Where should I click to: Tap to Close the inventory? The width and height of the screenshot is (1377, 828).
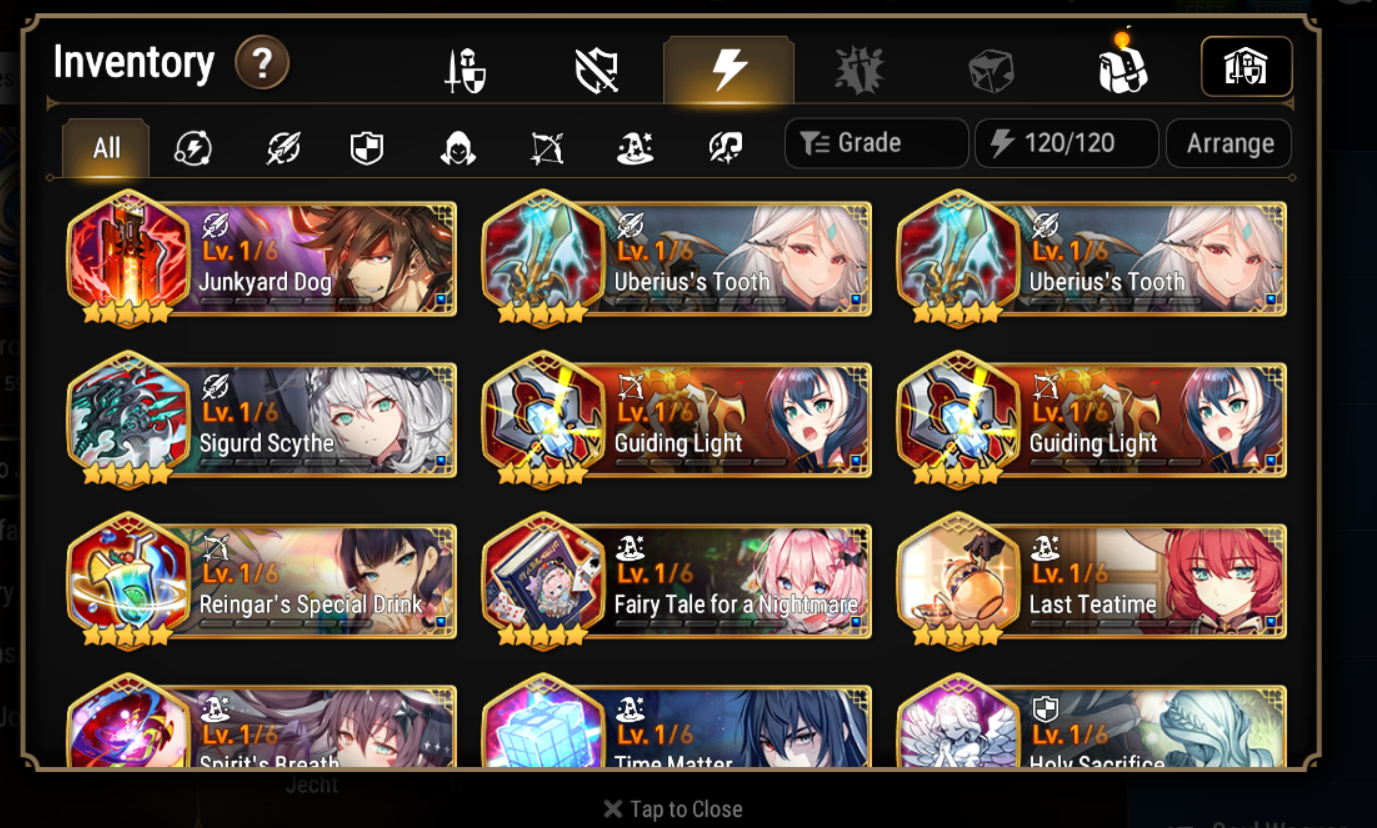(673, 809)
